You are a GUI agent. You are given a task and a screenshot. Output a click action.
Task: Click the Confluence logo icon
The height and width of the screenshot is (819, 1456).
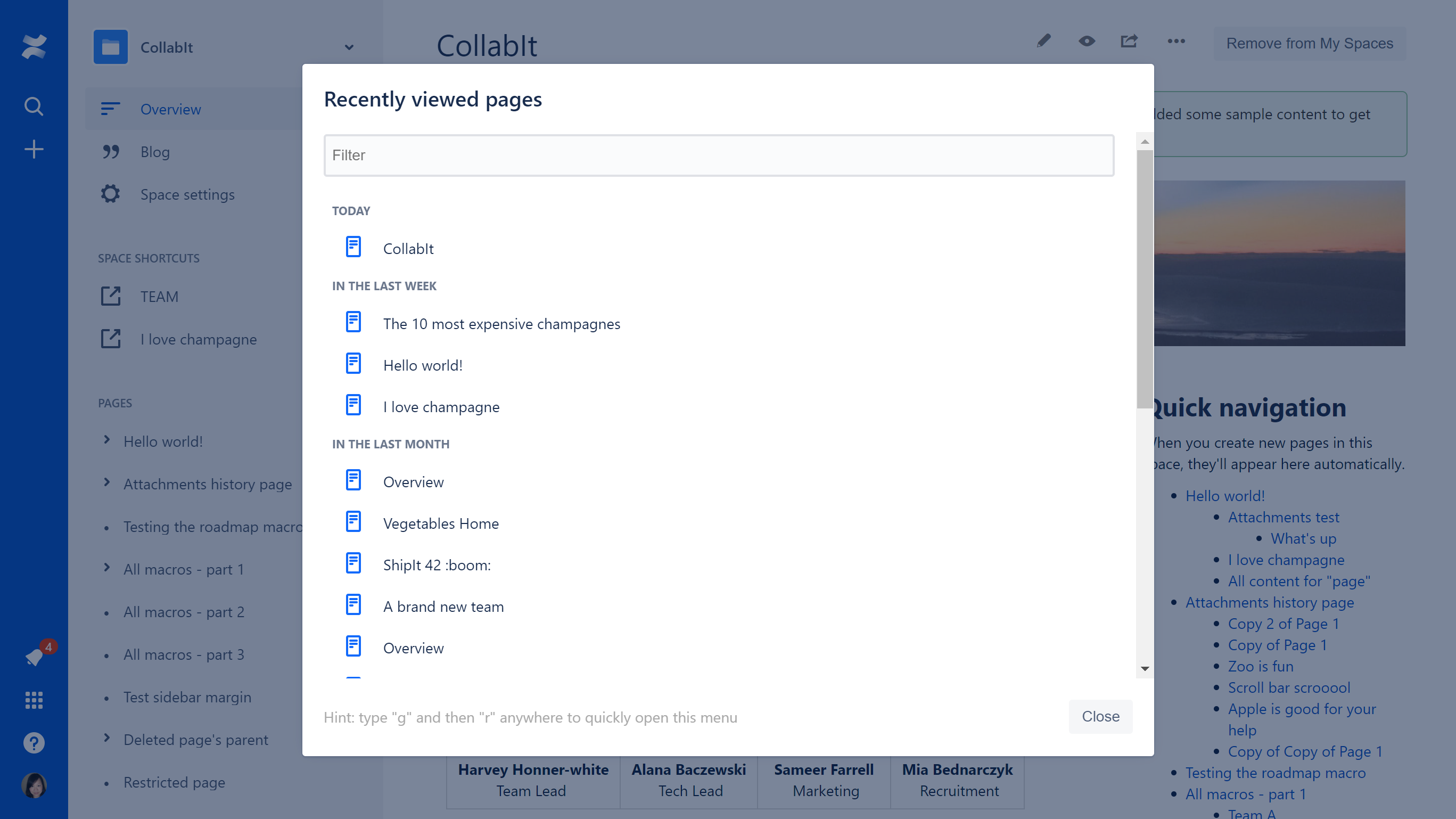pyautogui.click(x=34, y=47)
